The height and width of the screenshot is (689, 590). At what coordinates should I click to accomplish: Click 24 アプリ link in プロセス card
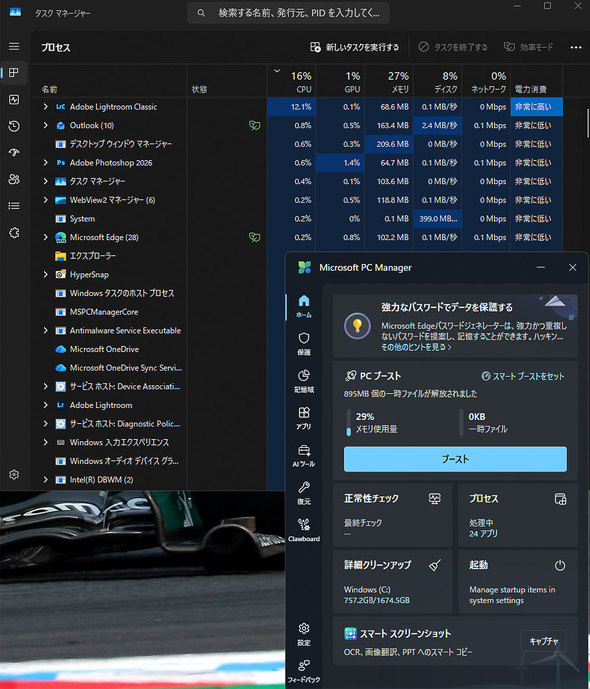483,533
